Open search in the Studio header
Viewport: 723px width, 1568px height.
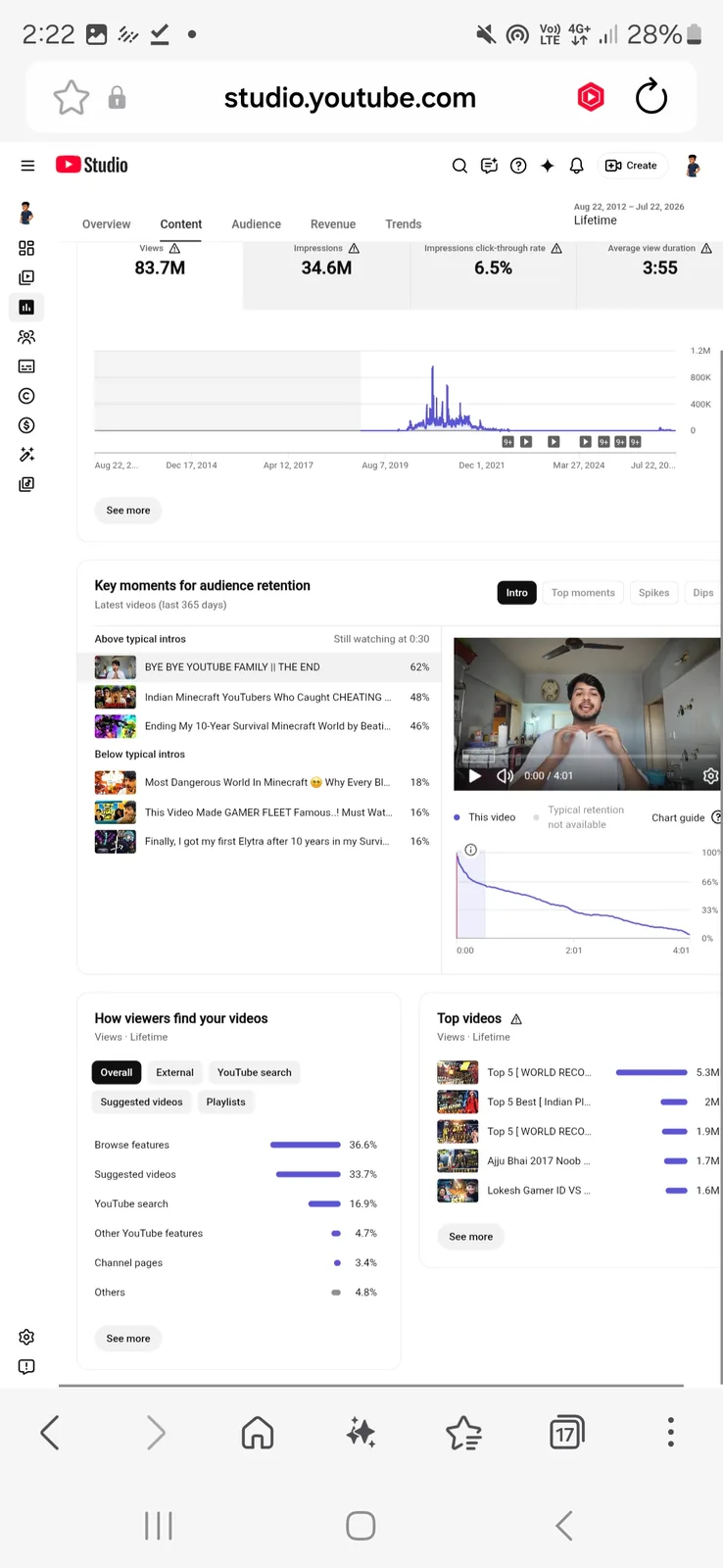coord(459,166)
